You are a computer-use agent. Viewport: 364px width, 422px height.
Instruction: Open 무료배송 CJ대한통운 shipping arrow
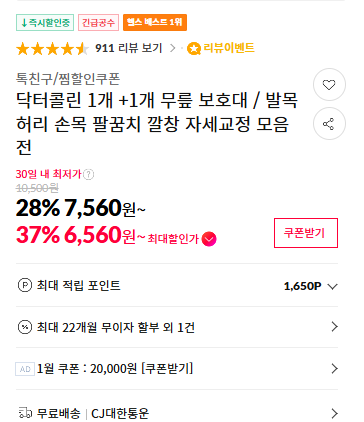coord(335,414)
